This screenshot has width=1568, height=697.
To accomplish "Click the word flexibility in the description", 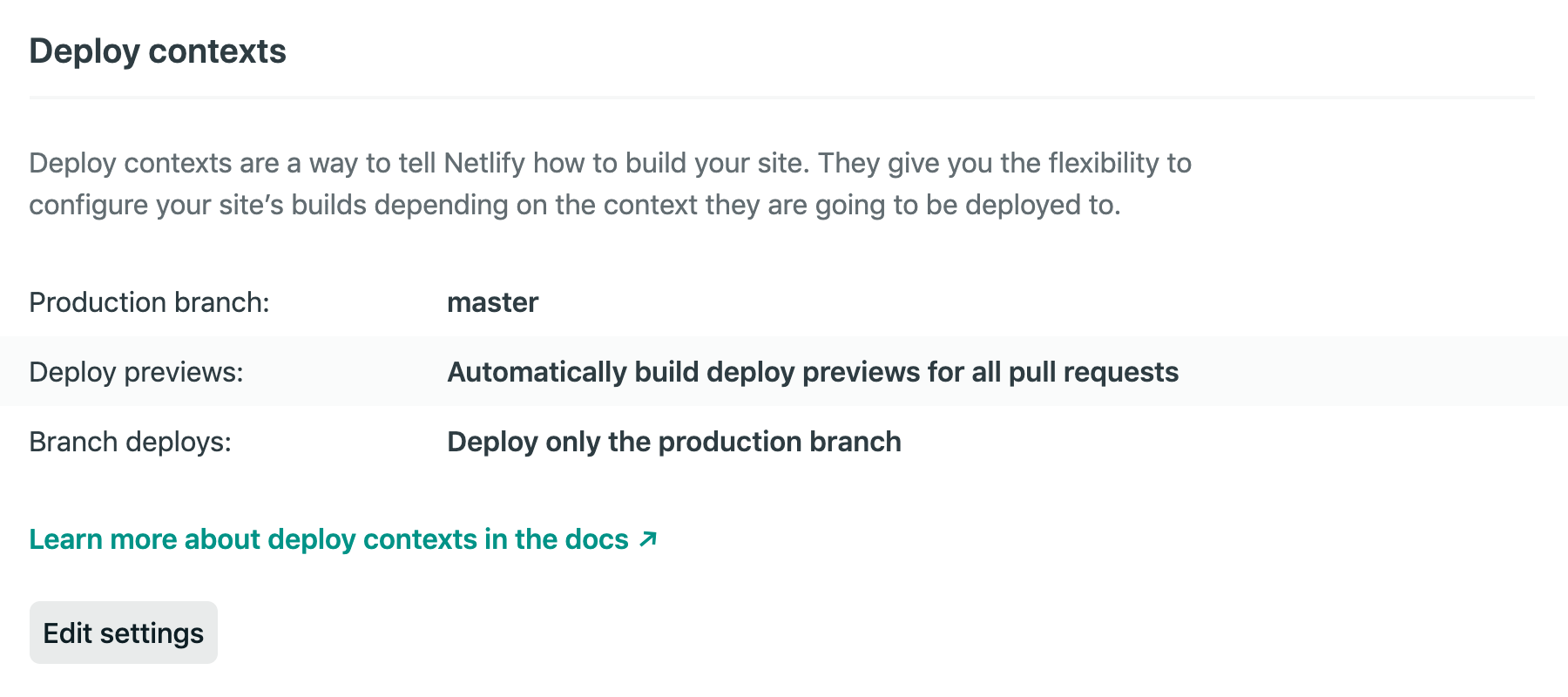I will 1103,163.
